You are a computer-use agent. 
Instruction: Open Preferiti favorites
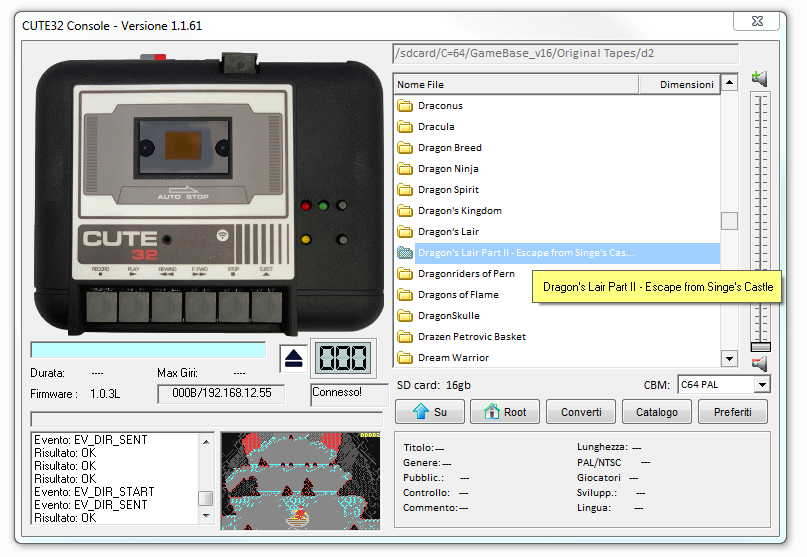pos(733,412)
